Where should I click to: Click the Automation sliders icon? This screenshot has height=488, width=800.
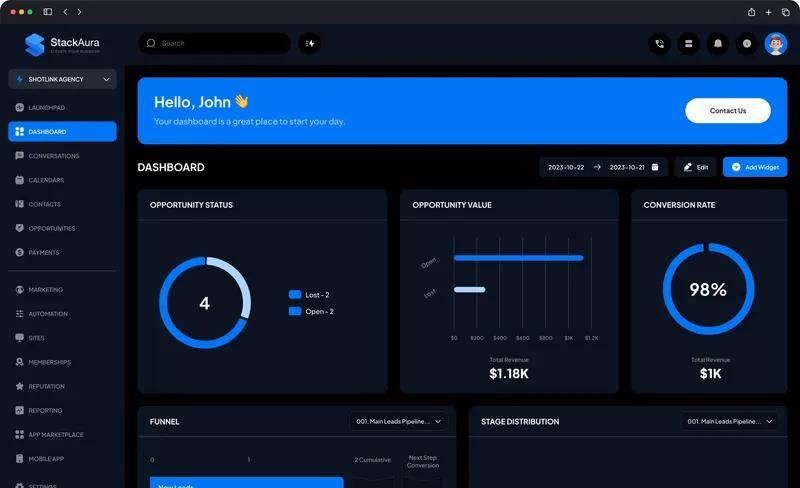[x=19, y=313]
